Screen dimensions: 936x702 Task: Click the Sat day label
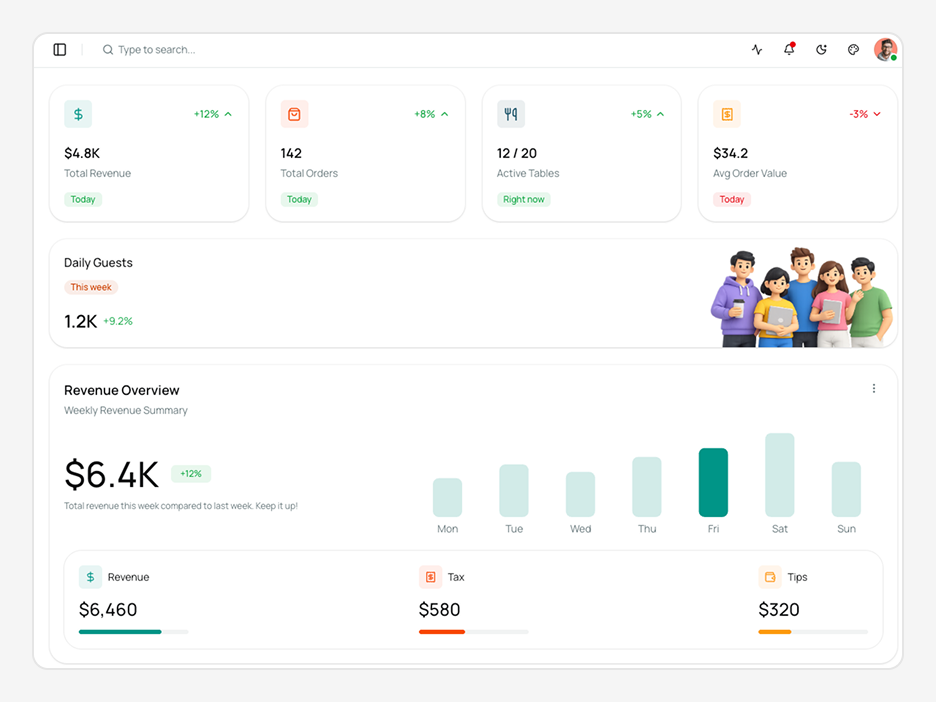click(x=780, y=529)
